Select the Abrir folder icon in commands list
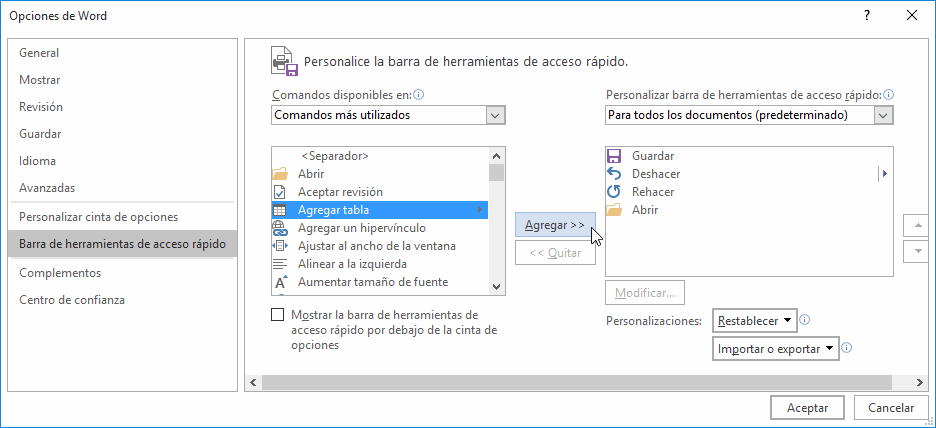The image size is (936, 428). pyautogui.click(x=280, y=174)
